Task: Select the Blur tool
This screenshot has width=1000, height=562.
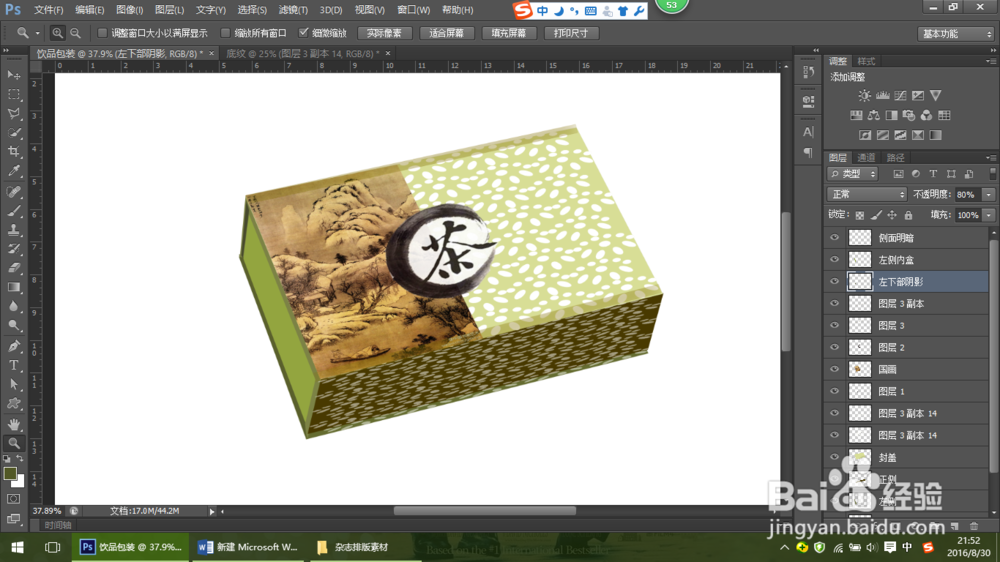Action: tap(13, 306)
